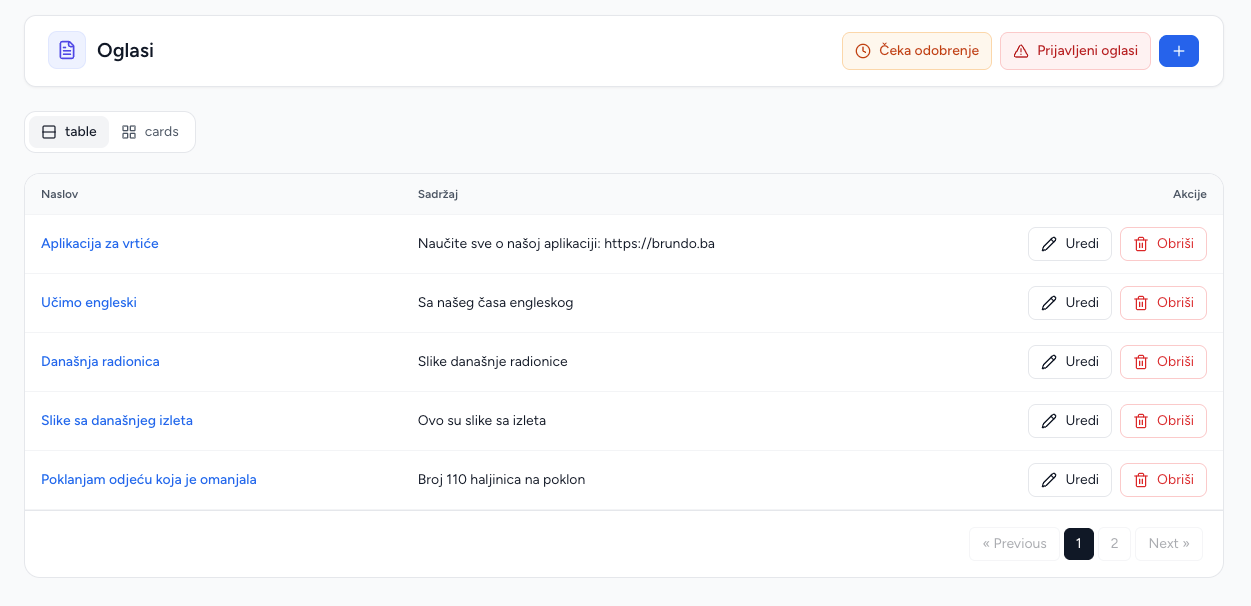Screen dimensions: 1251x606
Task: Click the Previous pagination button
Action: pyautogui.click(x=1014, y=544)
